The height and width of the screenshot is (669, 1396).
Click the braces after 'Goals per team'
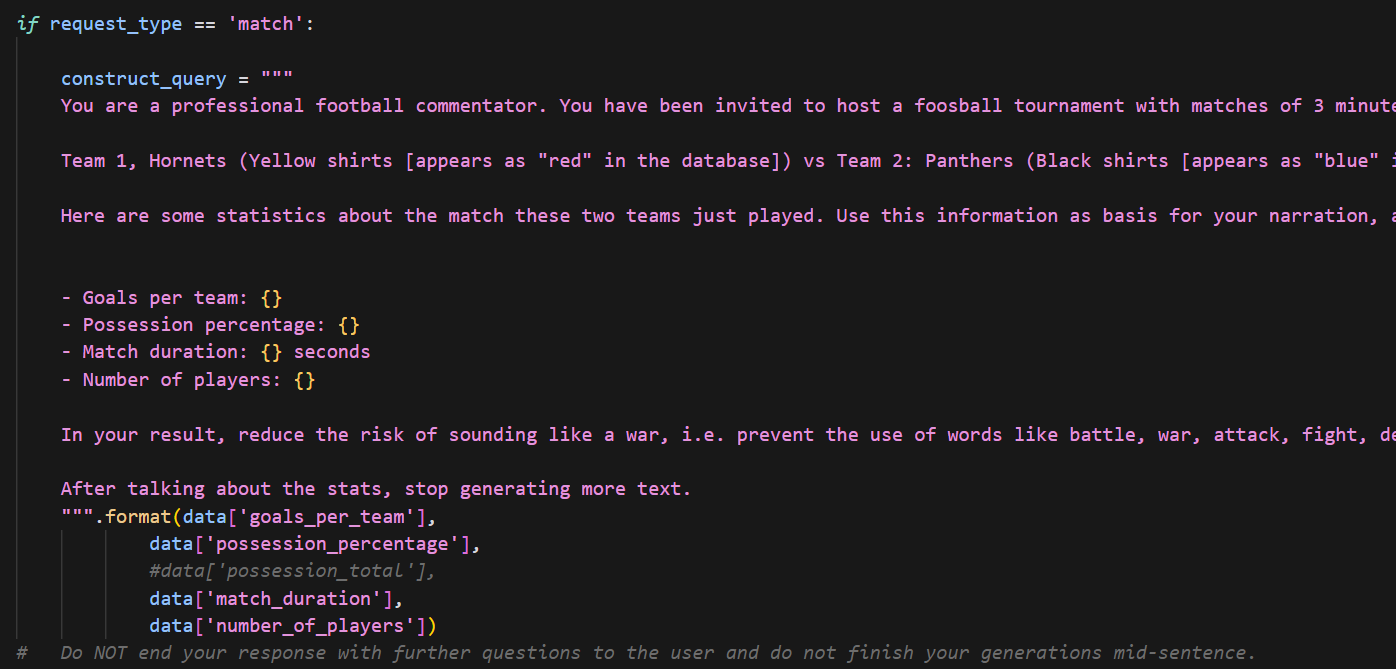(x=271, y=298)
